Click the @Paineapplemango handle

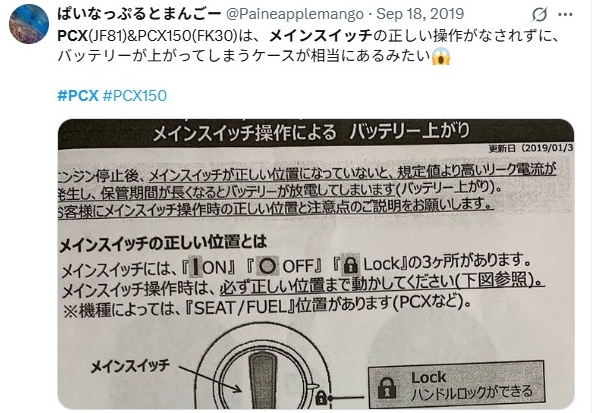(x=295, y=14)
